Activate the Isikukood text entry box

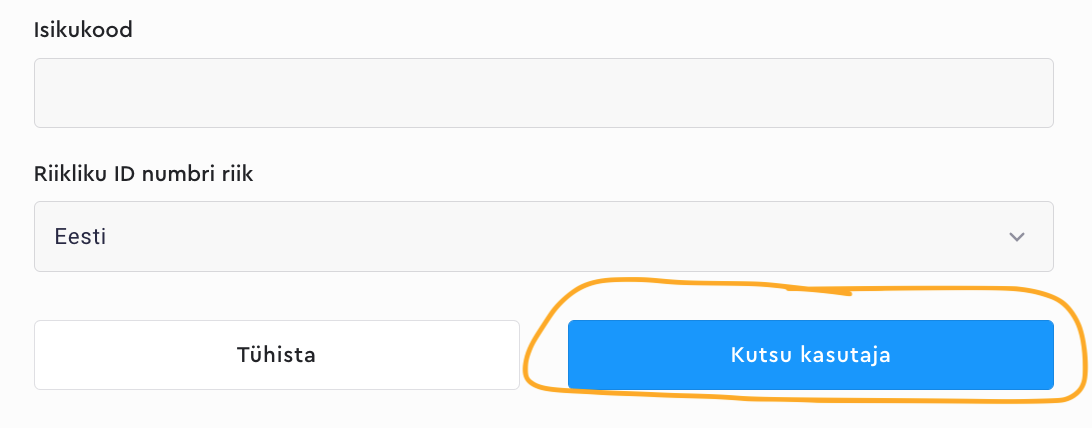point(543,93)
